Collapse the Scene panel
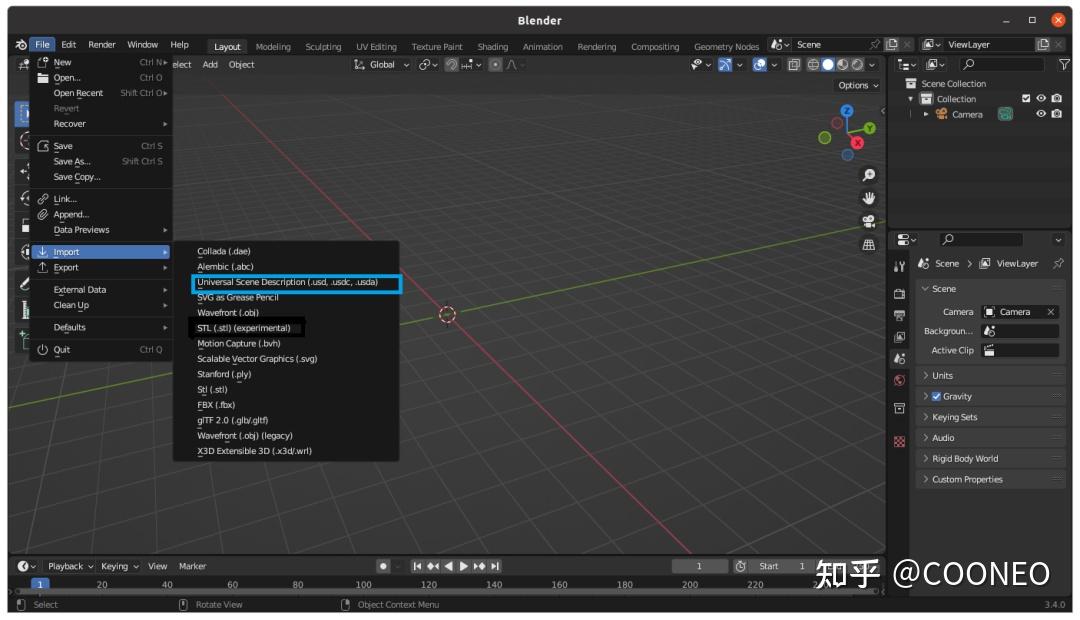 [992, 289]
